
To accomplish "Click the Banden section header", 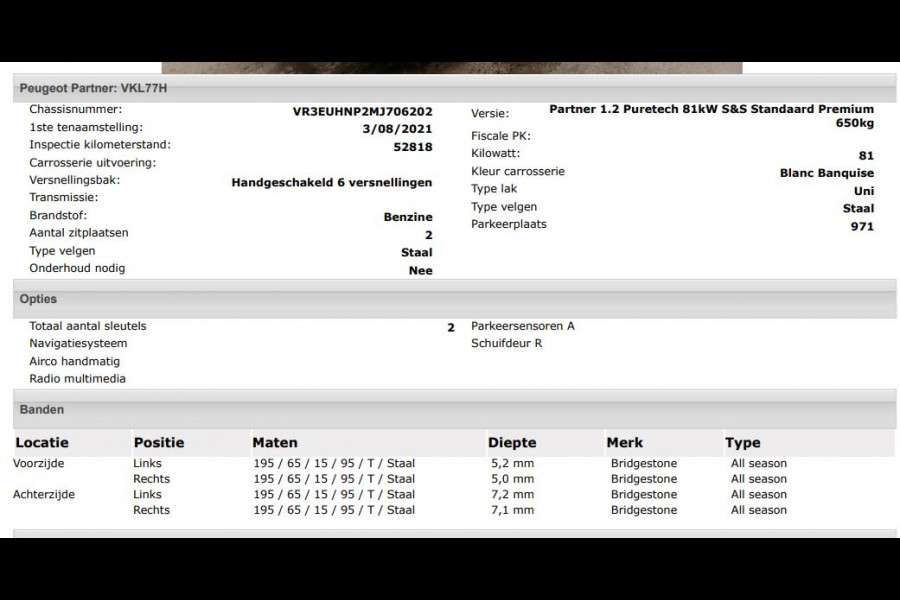I will 454,410.
